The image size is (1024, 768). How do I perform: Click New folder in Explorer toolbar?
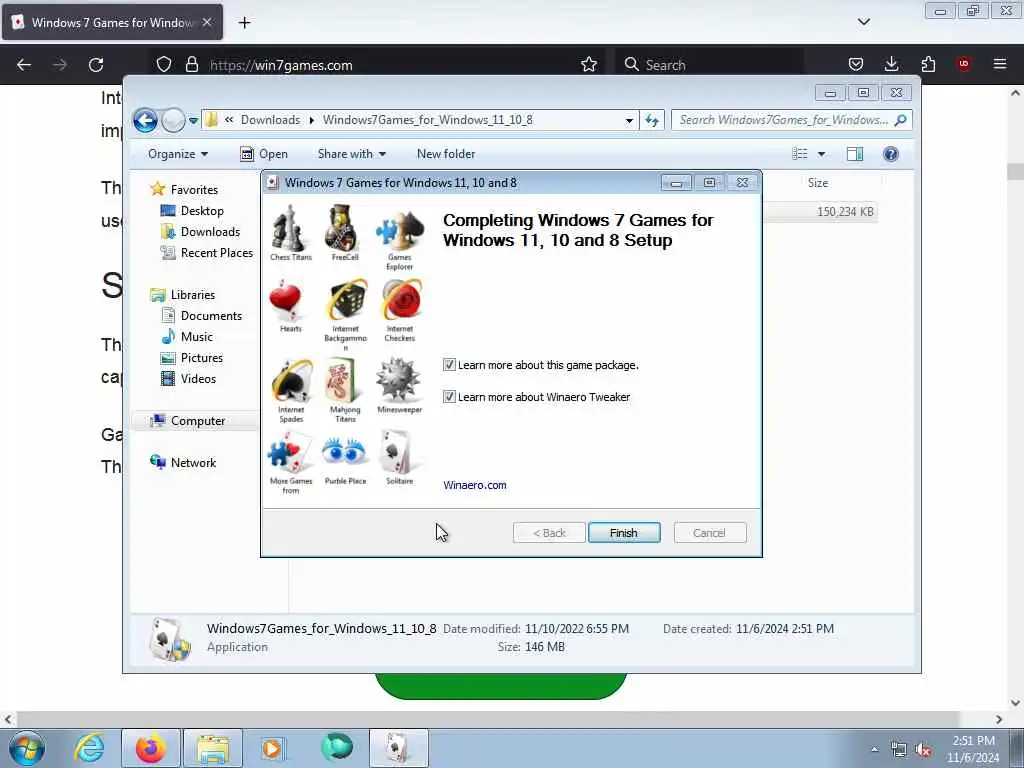(x=446, y=154)
